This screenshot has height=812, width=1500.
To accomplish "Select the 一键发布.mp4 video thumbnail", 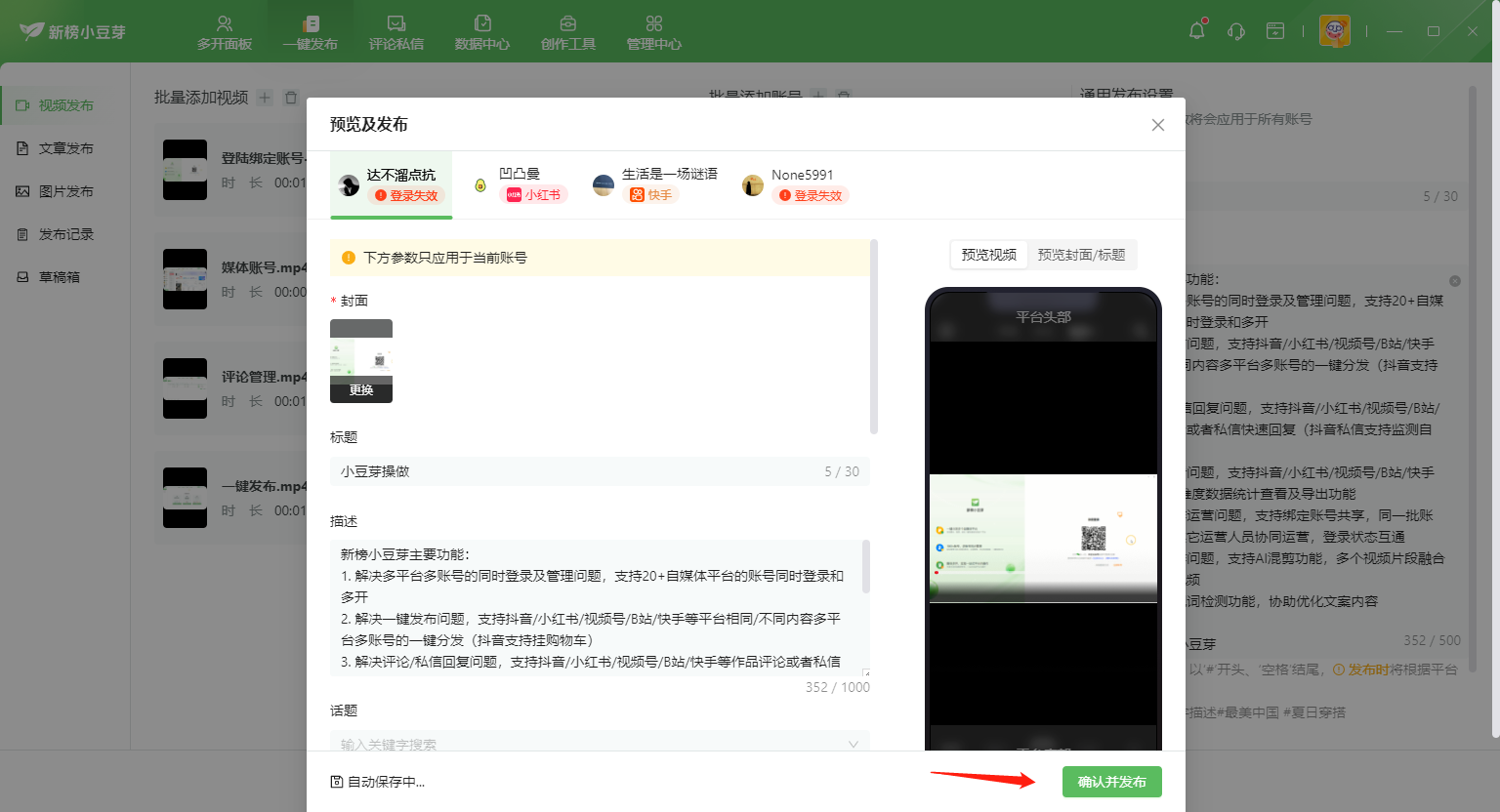I will (x=185, y=498).
